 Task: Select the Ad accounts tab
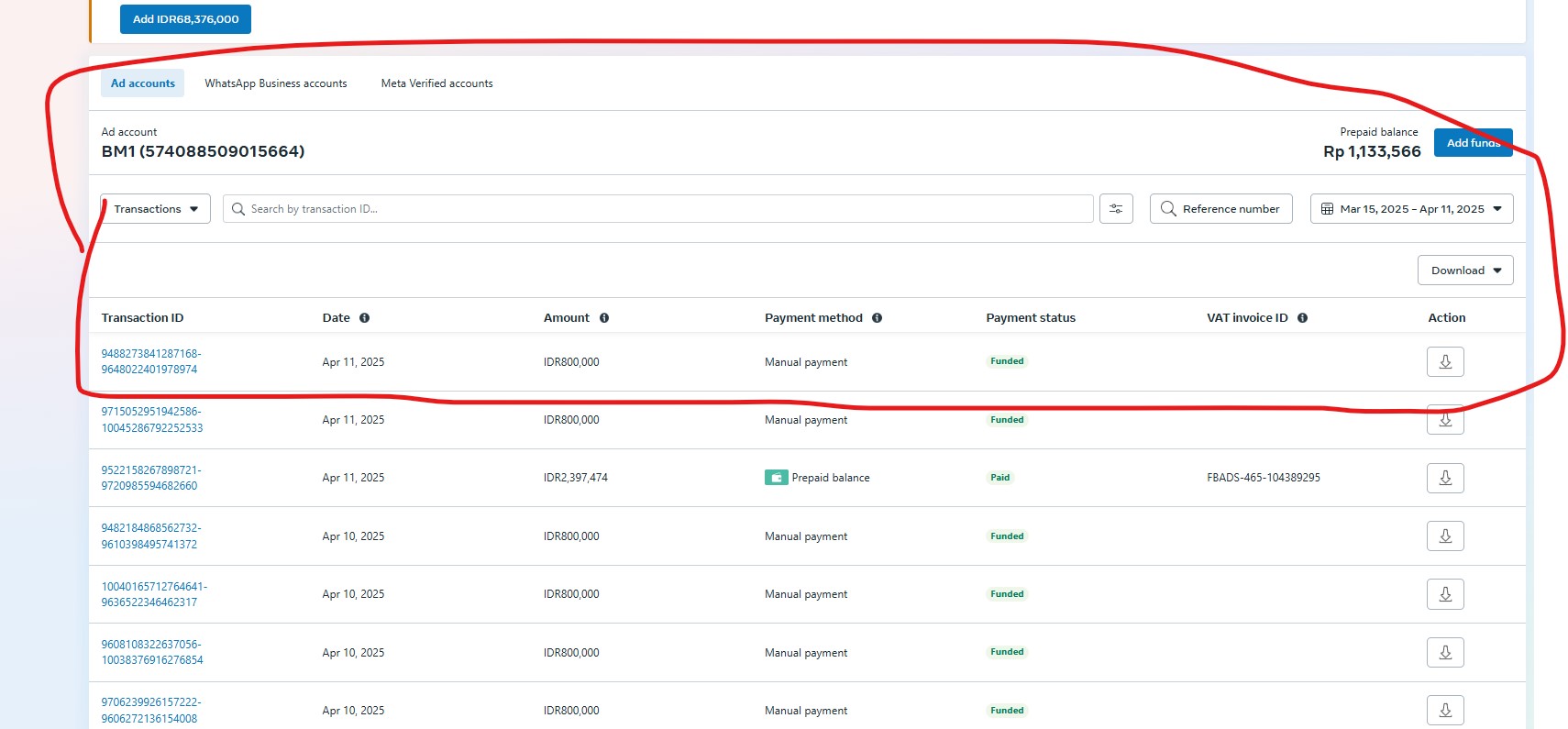pos(142,83)
